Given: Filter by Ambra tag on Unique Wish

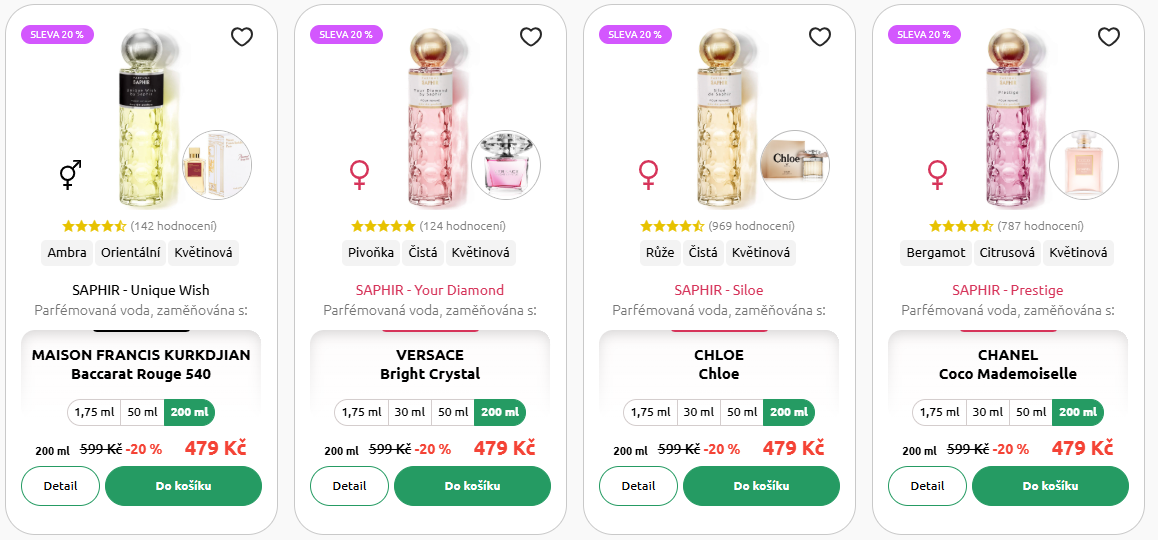Looking at the screenshot, I should (67, 253).
